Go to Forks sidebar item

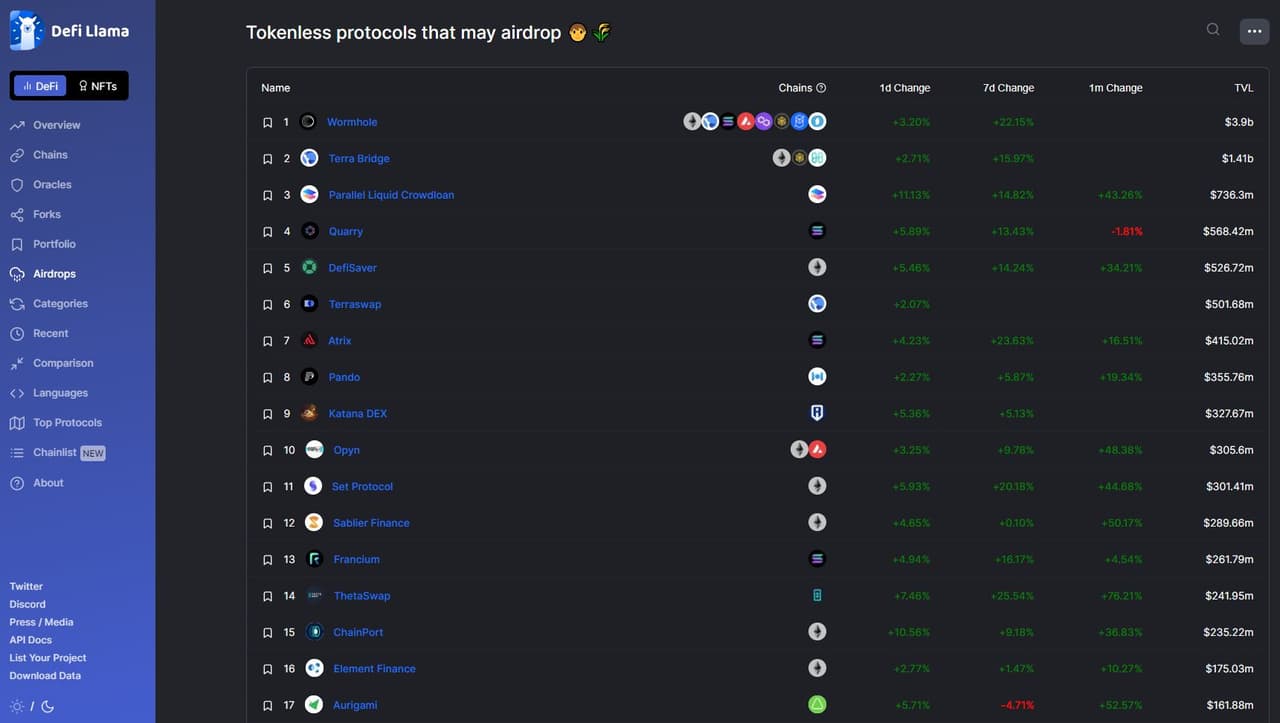coord(46,214)
